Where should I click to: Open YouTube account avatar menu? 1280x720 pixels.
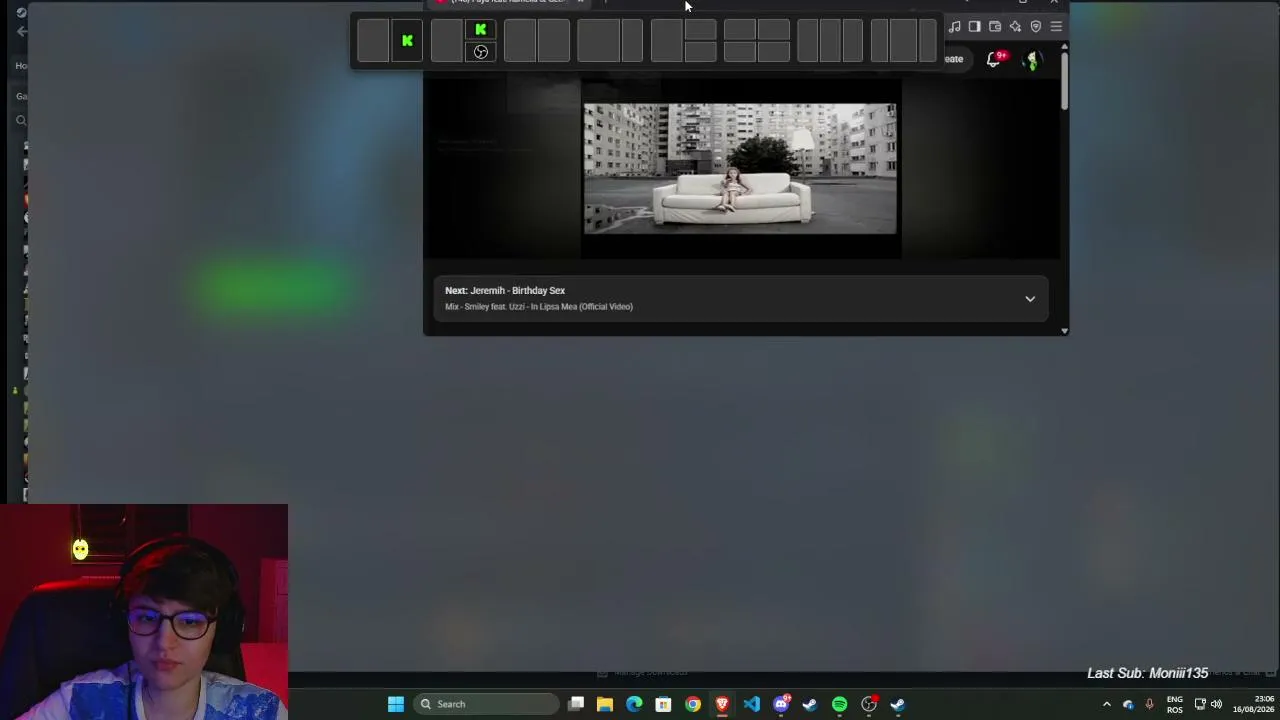pyautogui.click(x=1032, y=60)
